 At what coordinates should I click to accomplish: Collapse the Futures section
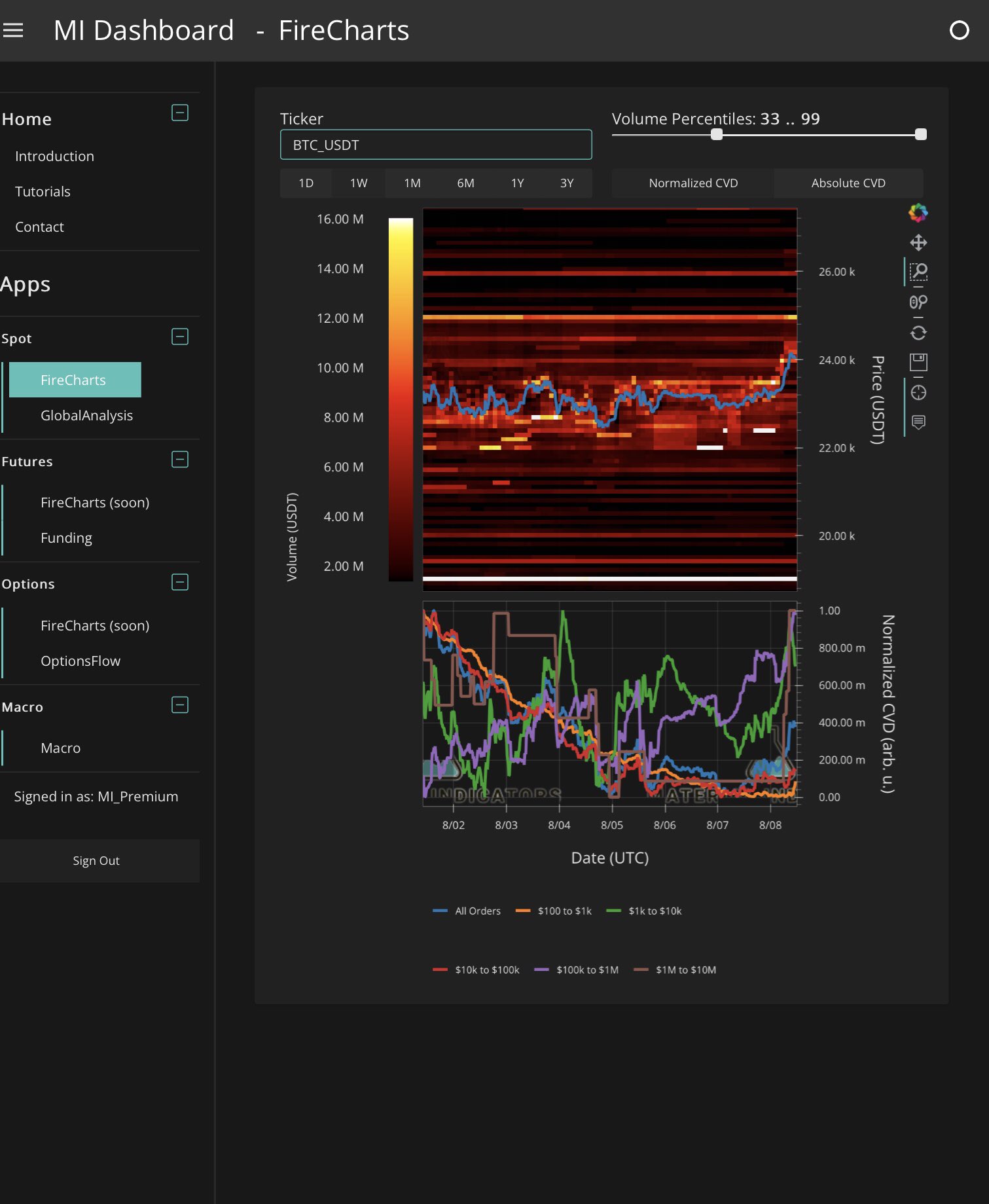pyautogui.click(x=180, y=460)
